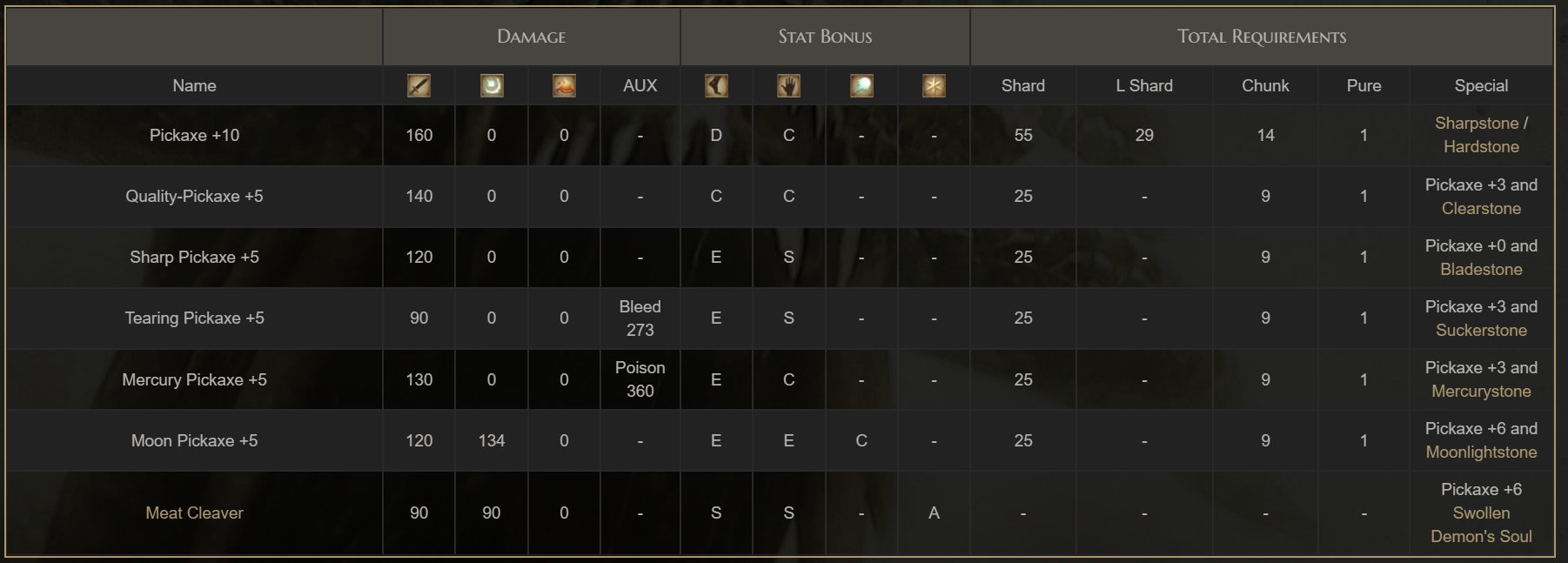Screen dimensions: 1568x563
Task: Open the Mercurystone link
Action: tap(1481, 392)
